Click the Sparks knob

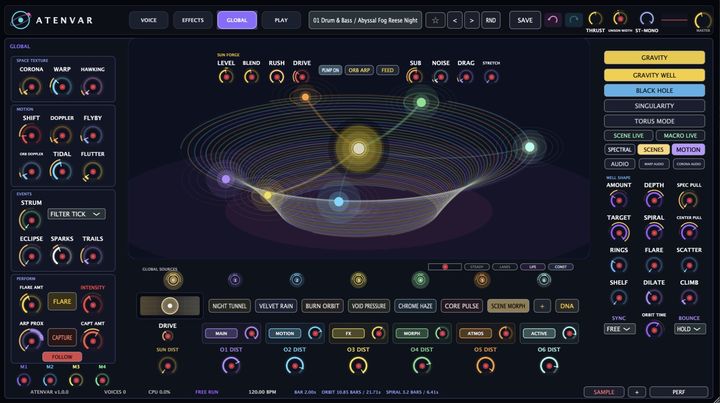click(x=62, y=256)
